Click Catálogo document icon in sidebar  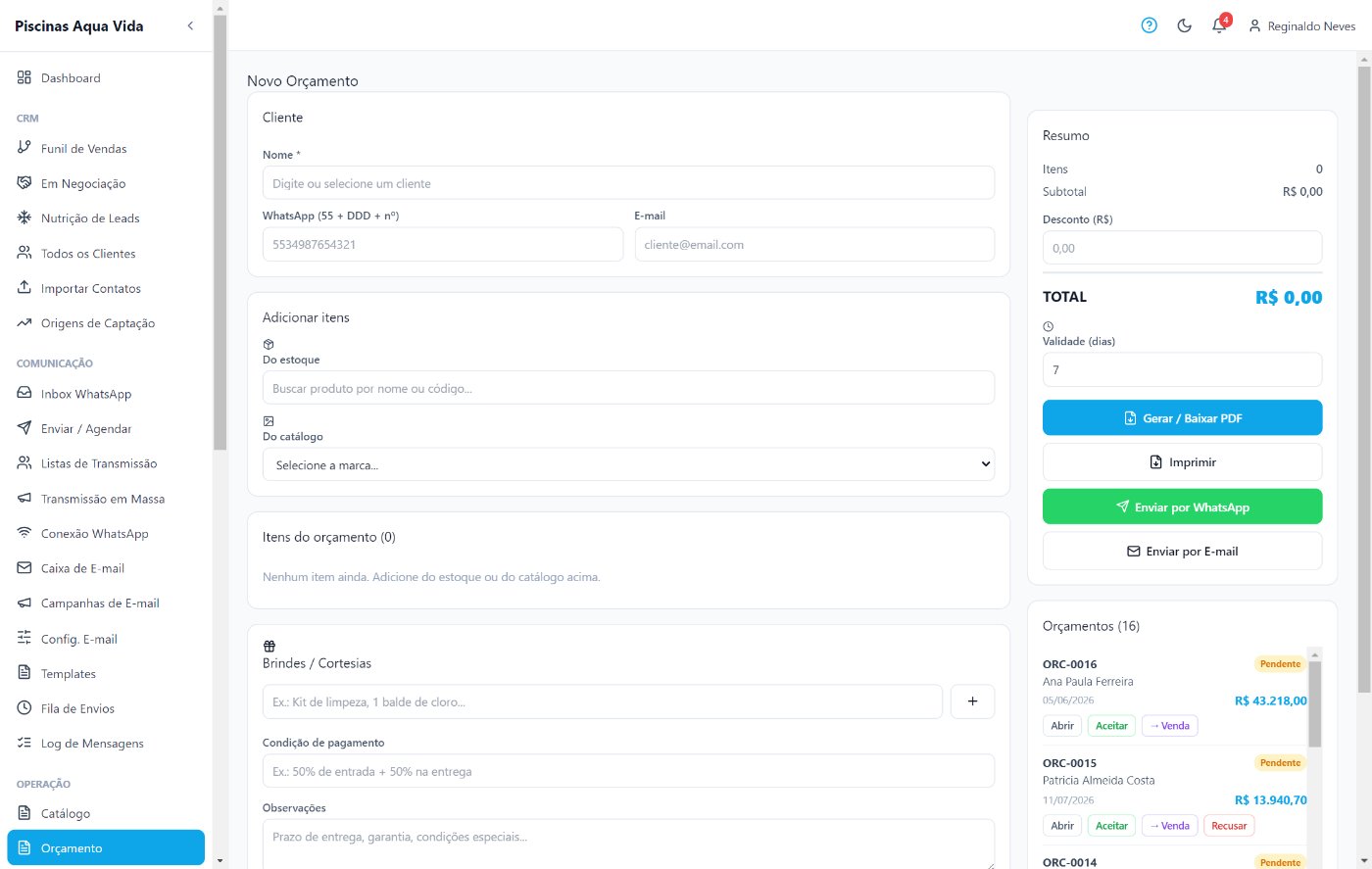click(24, 813)
